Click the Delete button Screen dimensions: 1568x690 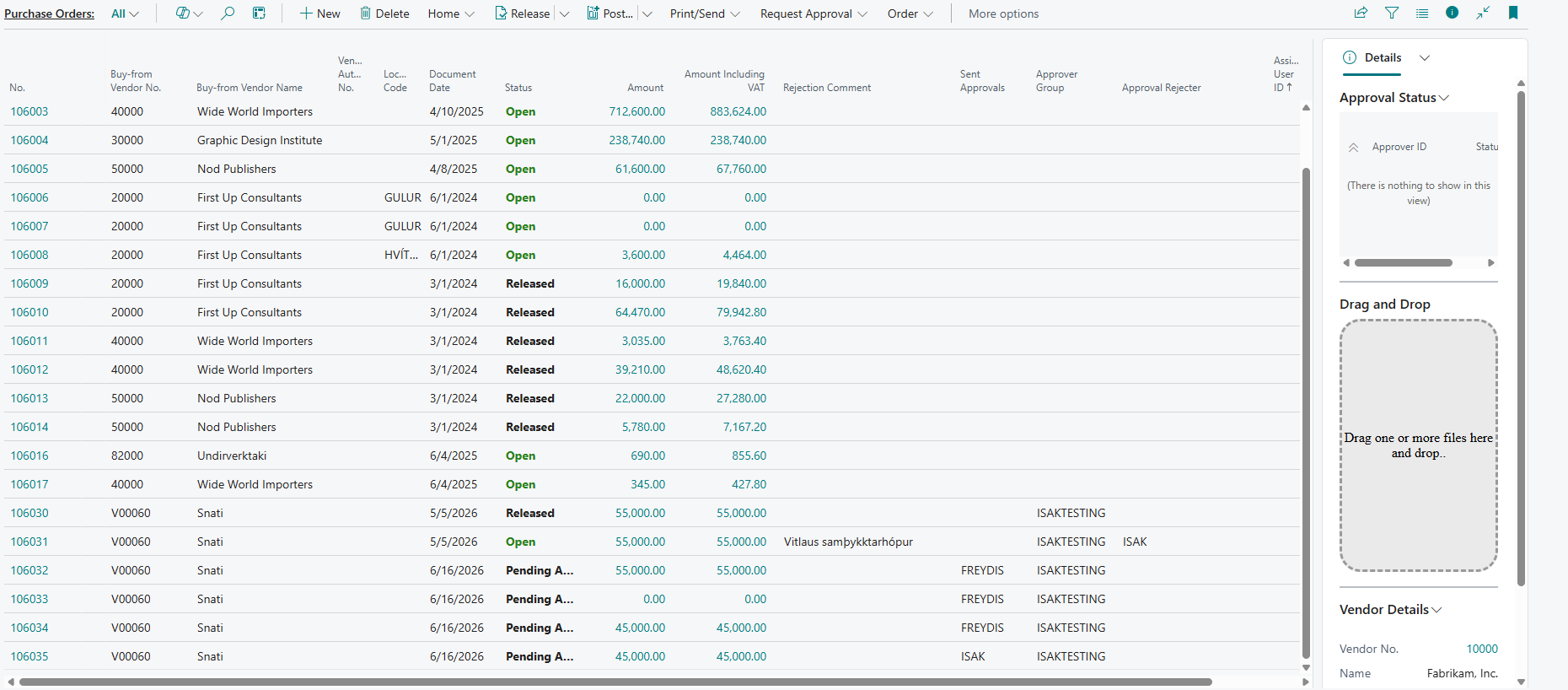click(x=384, y=13)
